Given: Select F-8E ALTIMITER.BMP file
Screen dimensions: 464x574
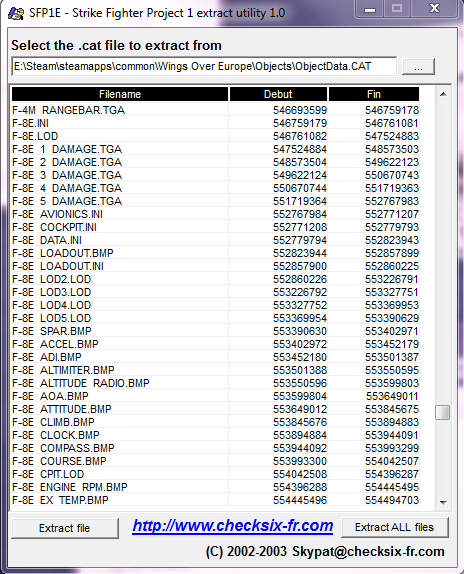Looking at the screenshot, I should tap(215, 370).
